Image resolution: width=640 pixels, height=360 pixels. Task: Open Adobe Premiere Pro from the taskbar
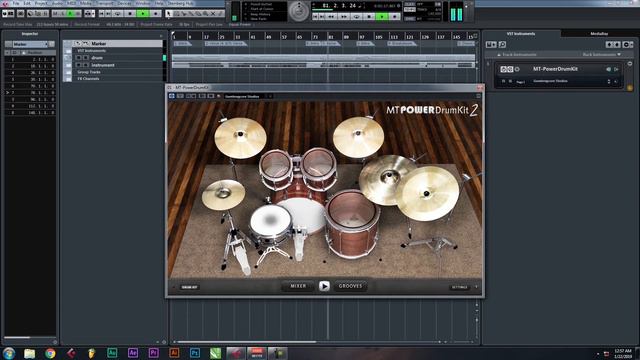[153, 353]
